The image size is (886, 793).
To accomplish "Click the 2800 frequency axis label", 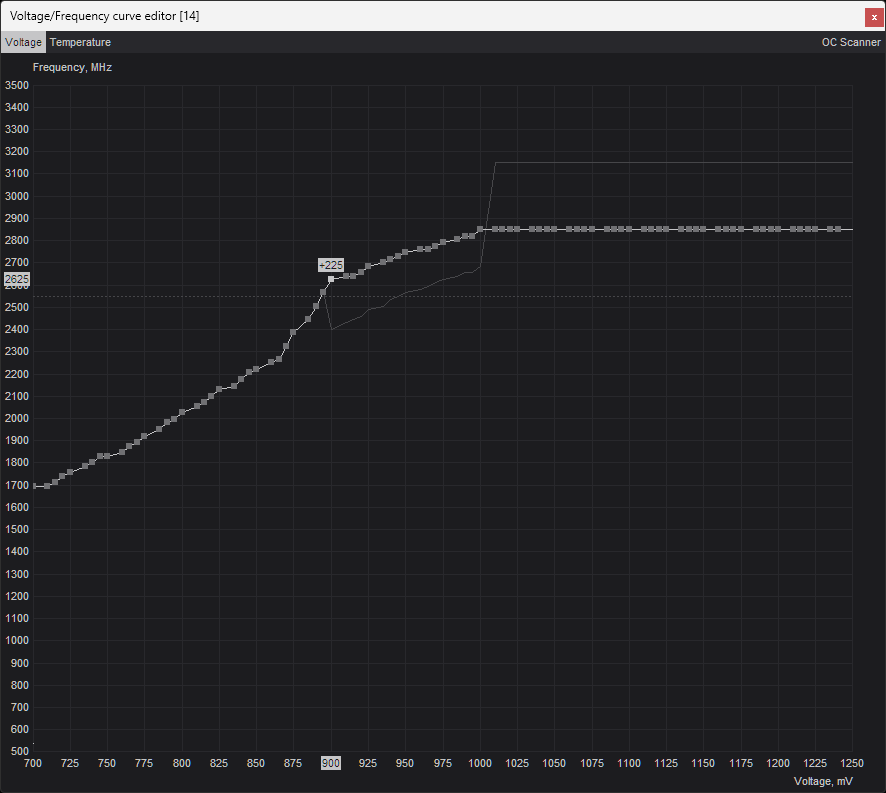I will coord(16,240).
